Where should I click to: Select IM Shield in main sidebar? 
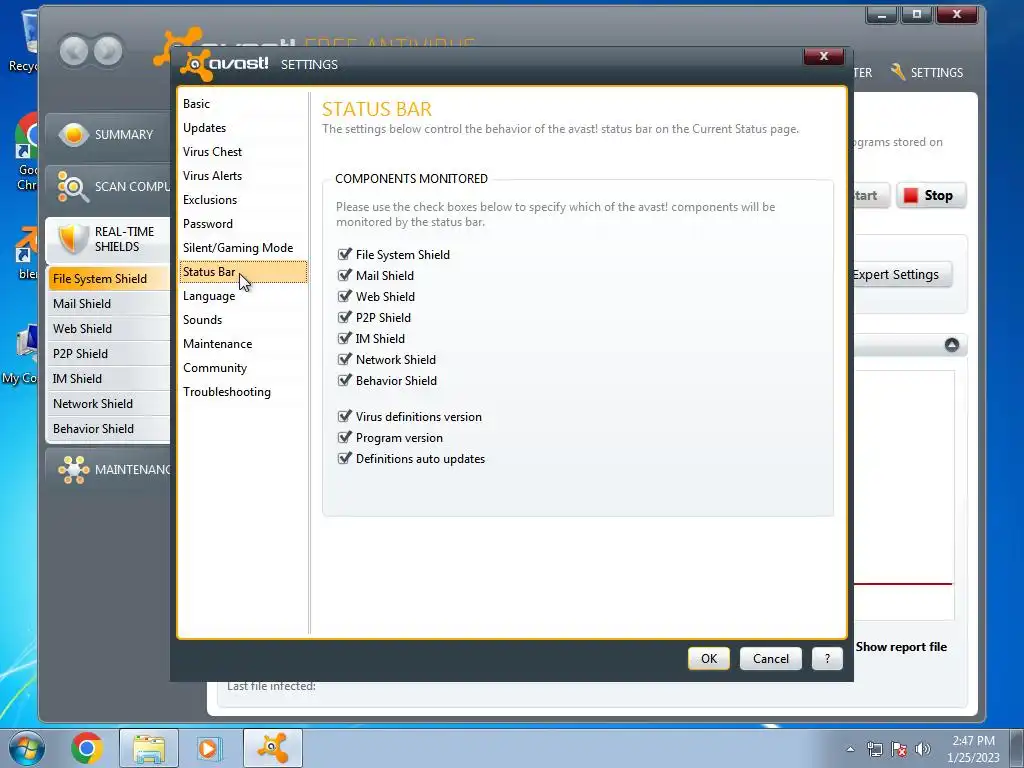pyautogui.click(x=108, y=379)
